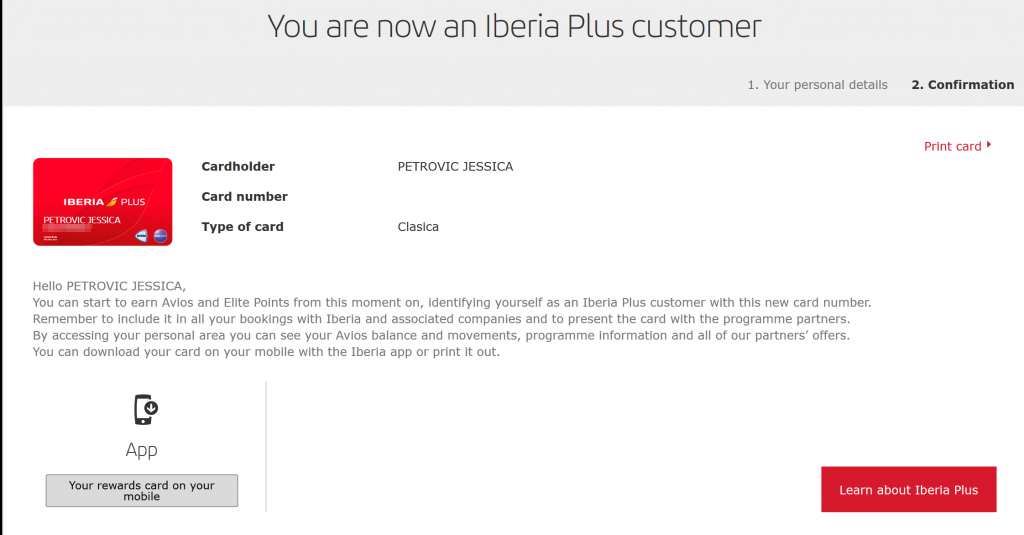Click the small member text on card corner

coord(50,238)
